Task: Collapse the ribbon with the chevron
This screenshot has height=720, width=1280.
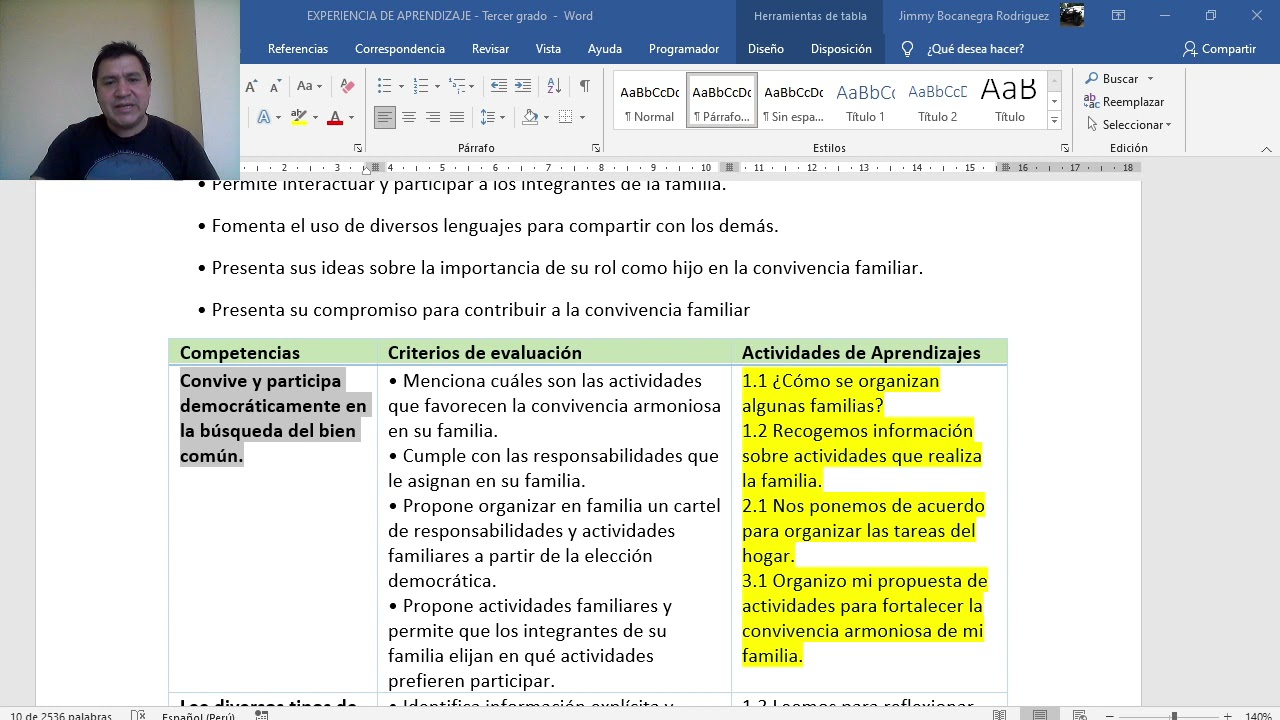Action: click(1266, 149)
